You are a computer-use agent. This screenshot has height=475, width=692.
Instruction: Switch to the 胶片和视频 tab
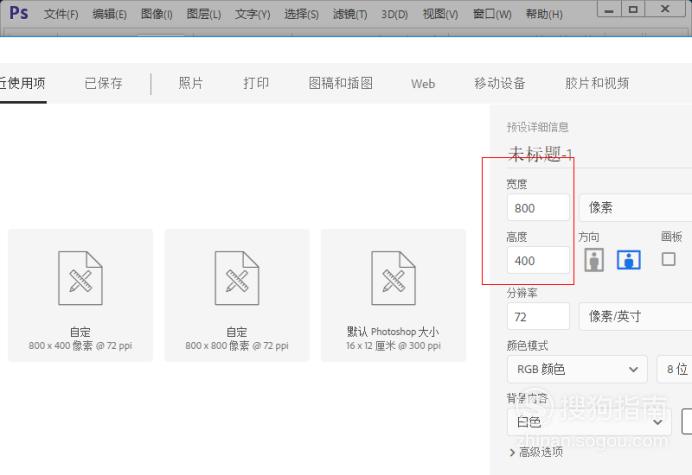coord(597,83)
